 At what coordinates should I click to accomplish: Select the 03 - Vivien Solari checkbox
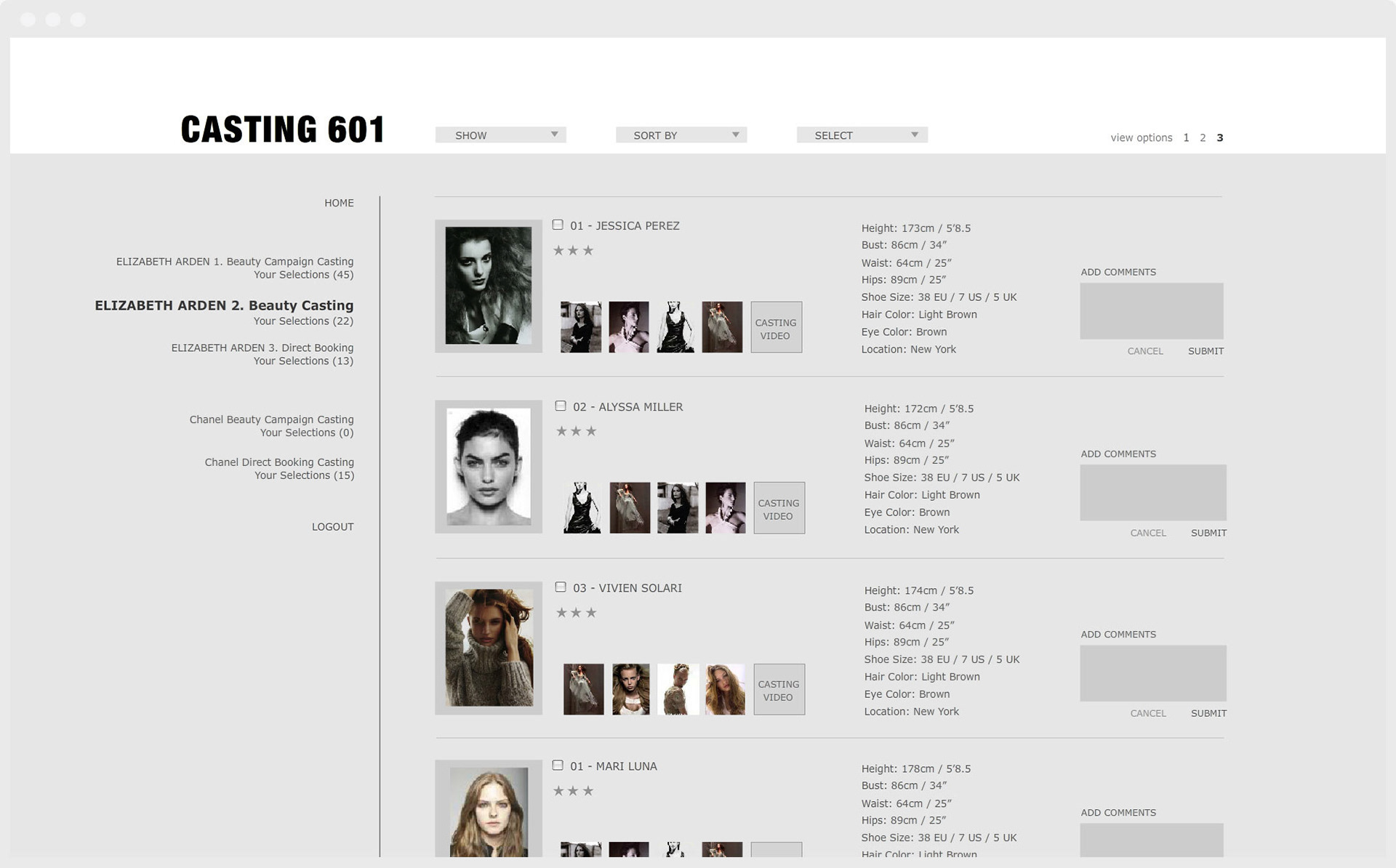561,587
